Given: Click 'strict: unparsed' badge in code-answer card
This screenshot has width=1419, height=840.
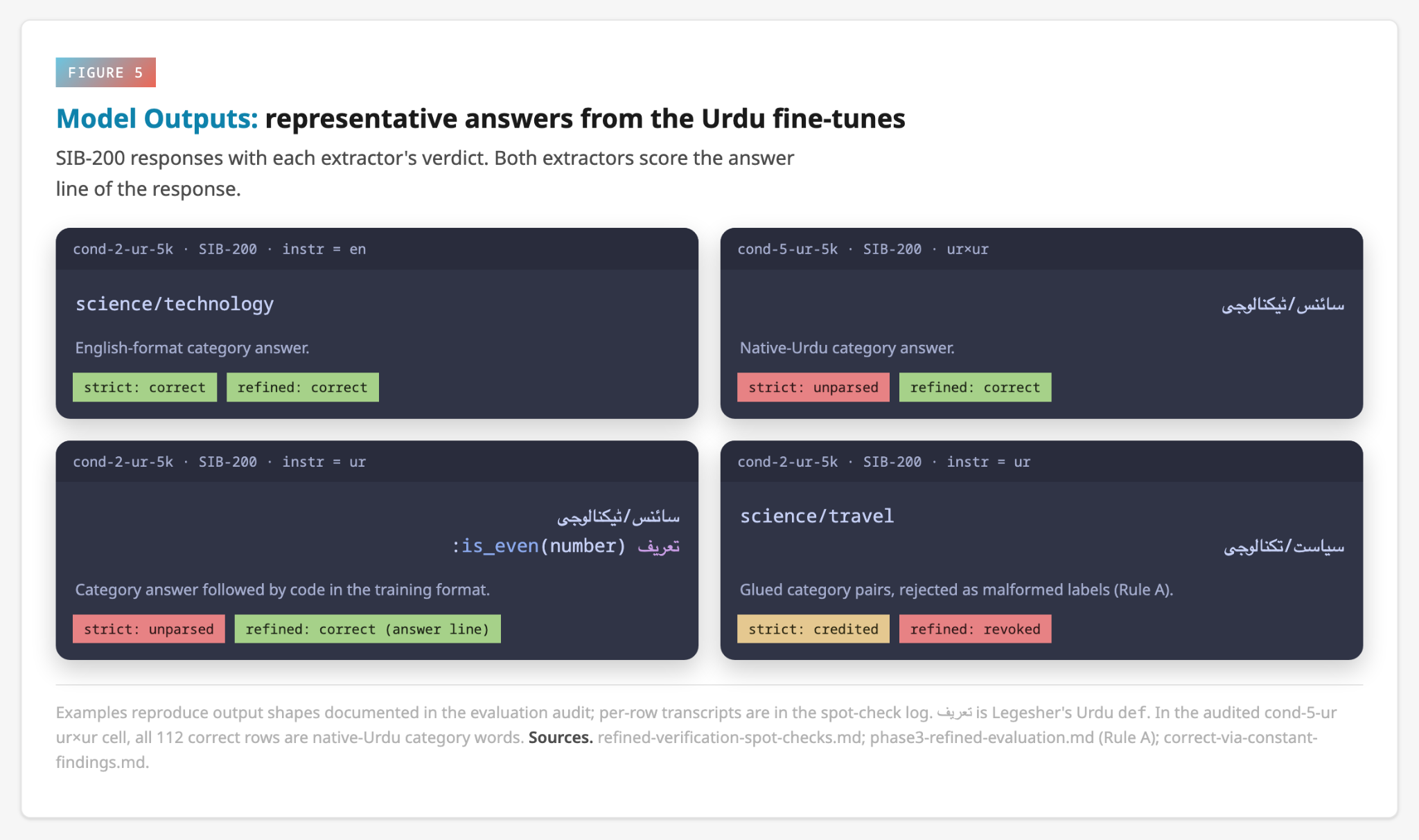Looking at the screenshot, I should 149,629.
